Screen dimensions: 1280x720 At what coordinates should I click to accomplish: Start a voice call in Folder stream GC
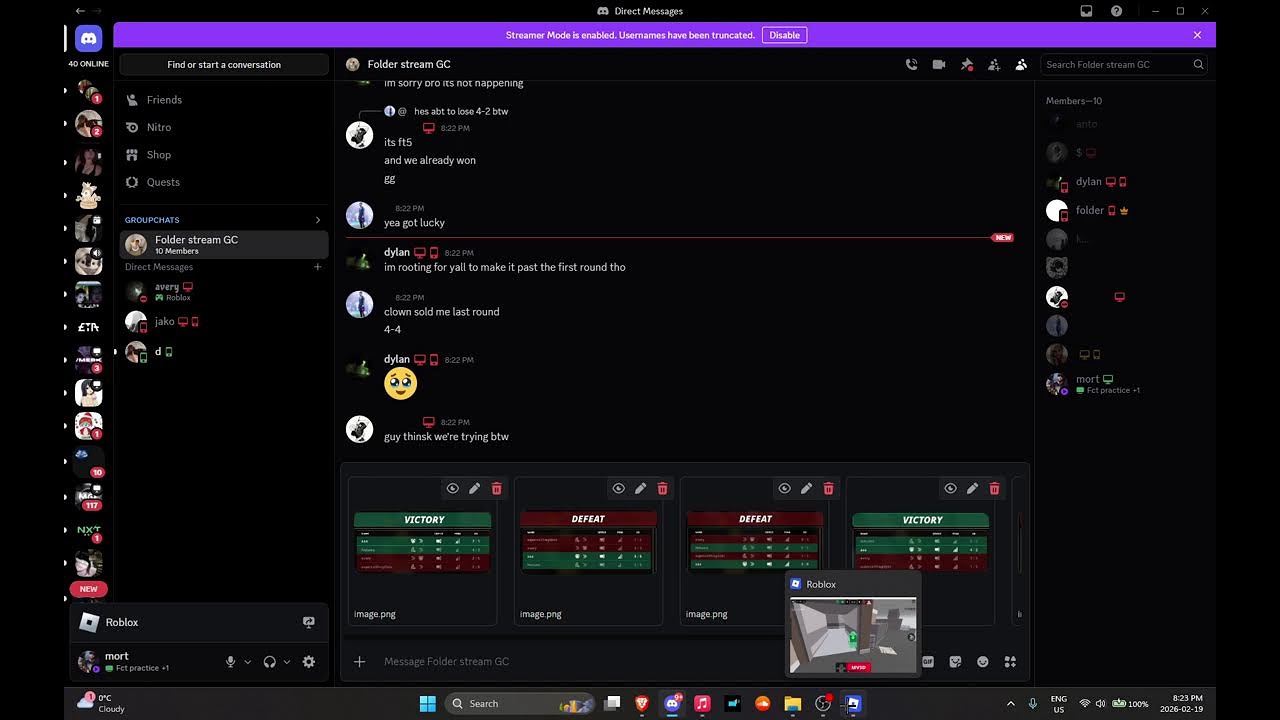[x=911, y=64]
